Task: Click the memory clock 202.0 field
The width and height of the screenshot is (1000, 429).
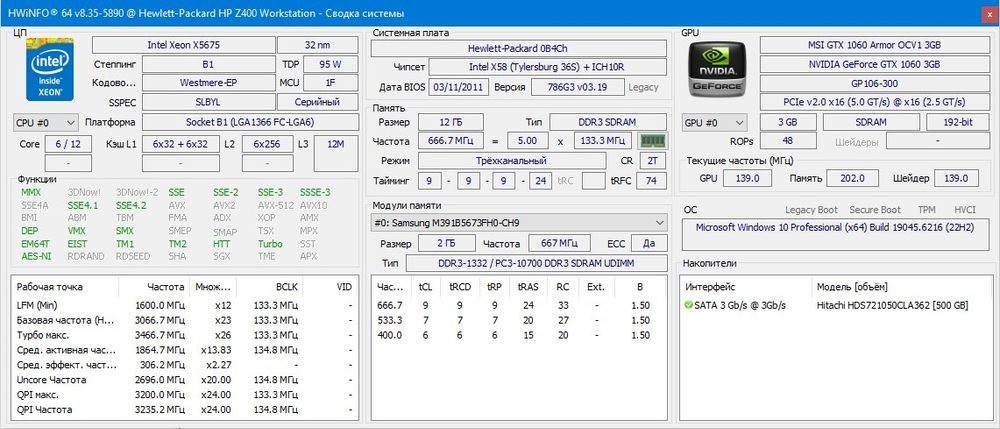Action: 852,178
